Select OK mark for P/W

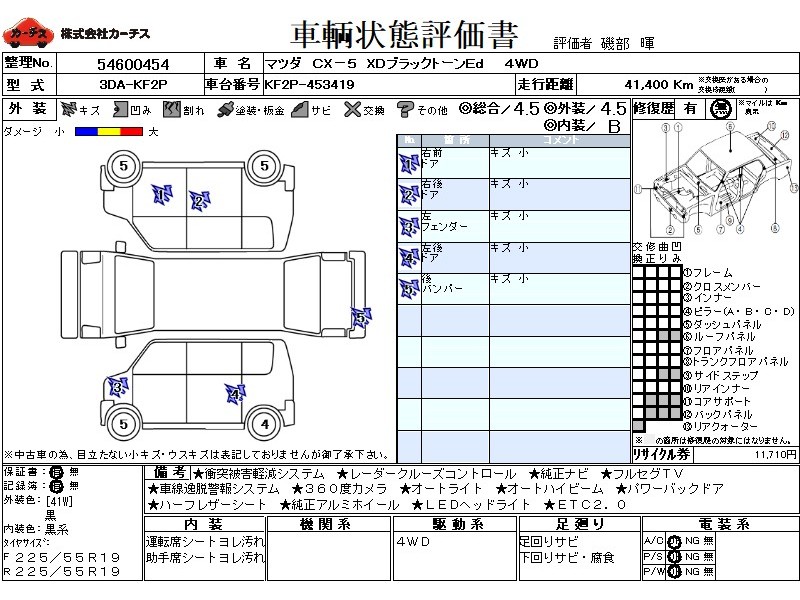click(674, 572)
